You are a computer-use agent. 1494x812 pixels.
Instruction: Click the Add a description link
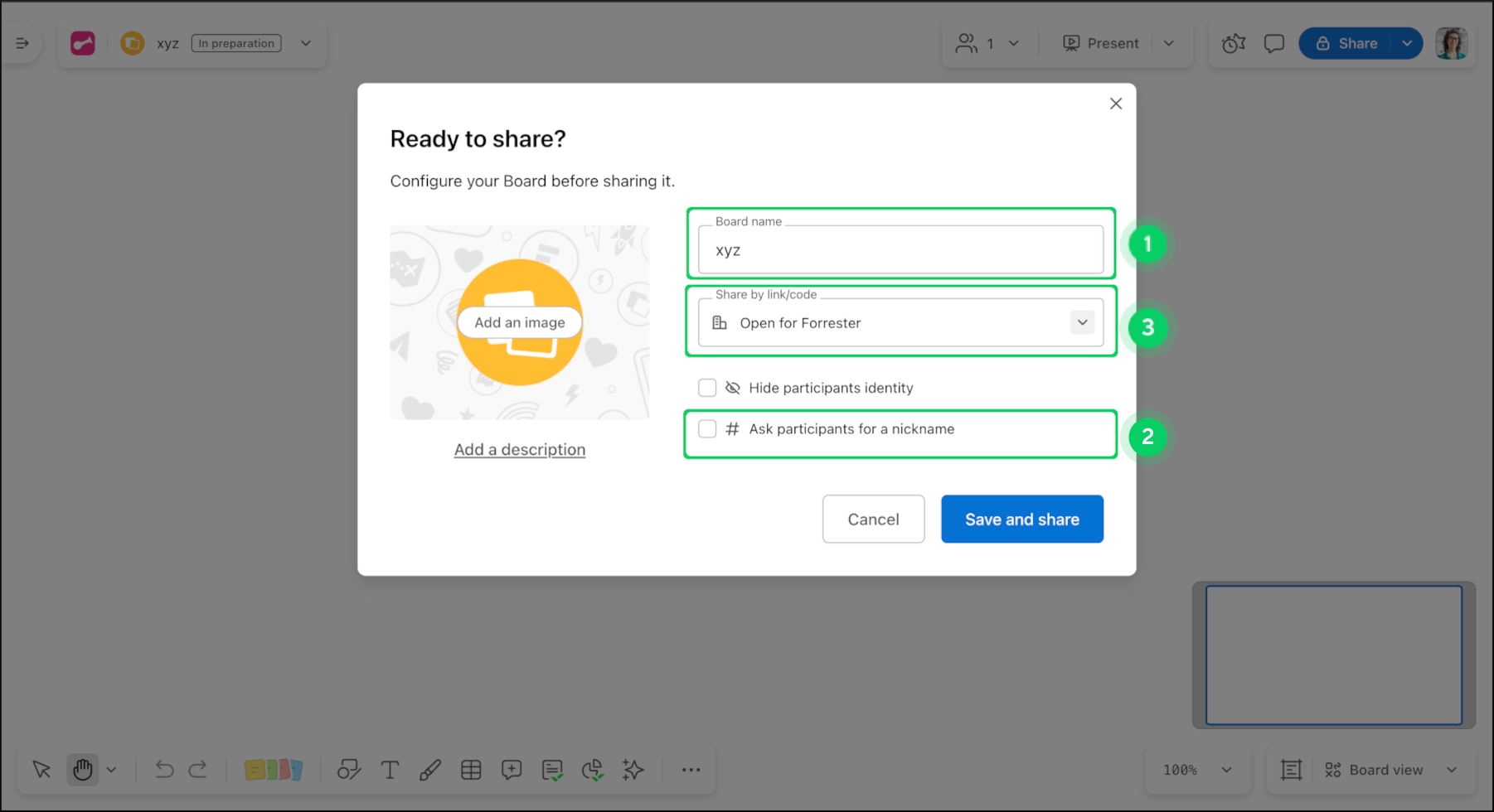click(x=520, y=450)
